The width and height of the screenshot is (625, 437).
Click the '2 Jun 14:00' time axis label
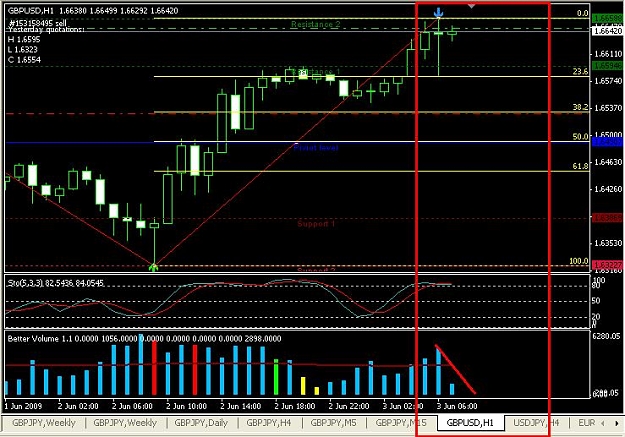click(x=241, y=406)
